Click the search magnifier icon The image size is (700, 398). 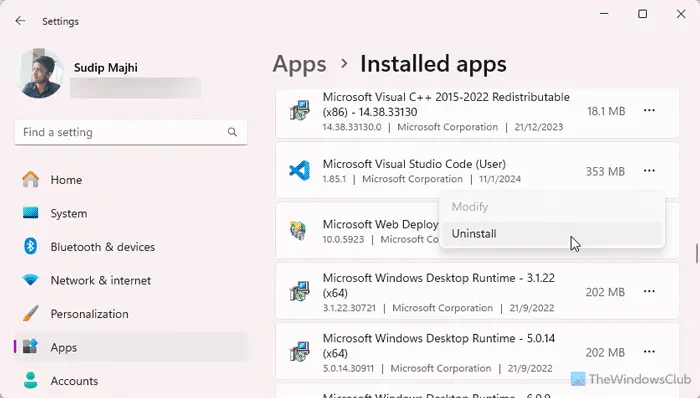pyautogui.click(x=232, y=132)
